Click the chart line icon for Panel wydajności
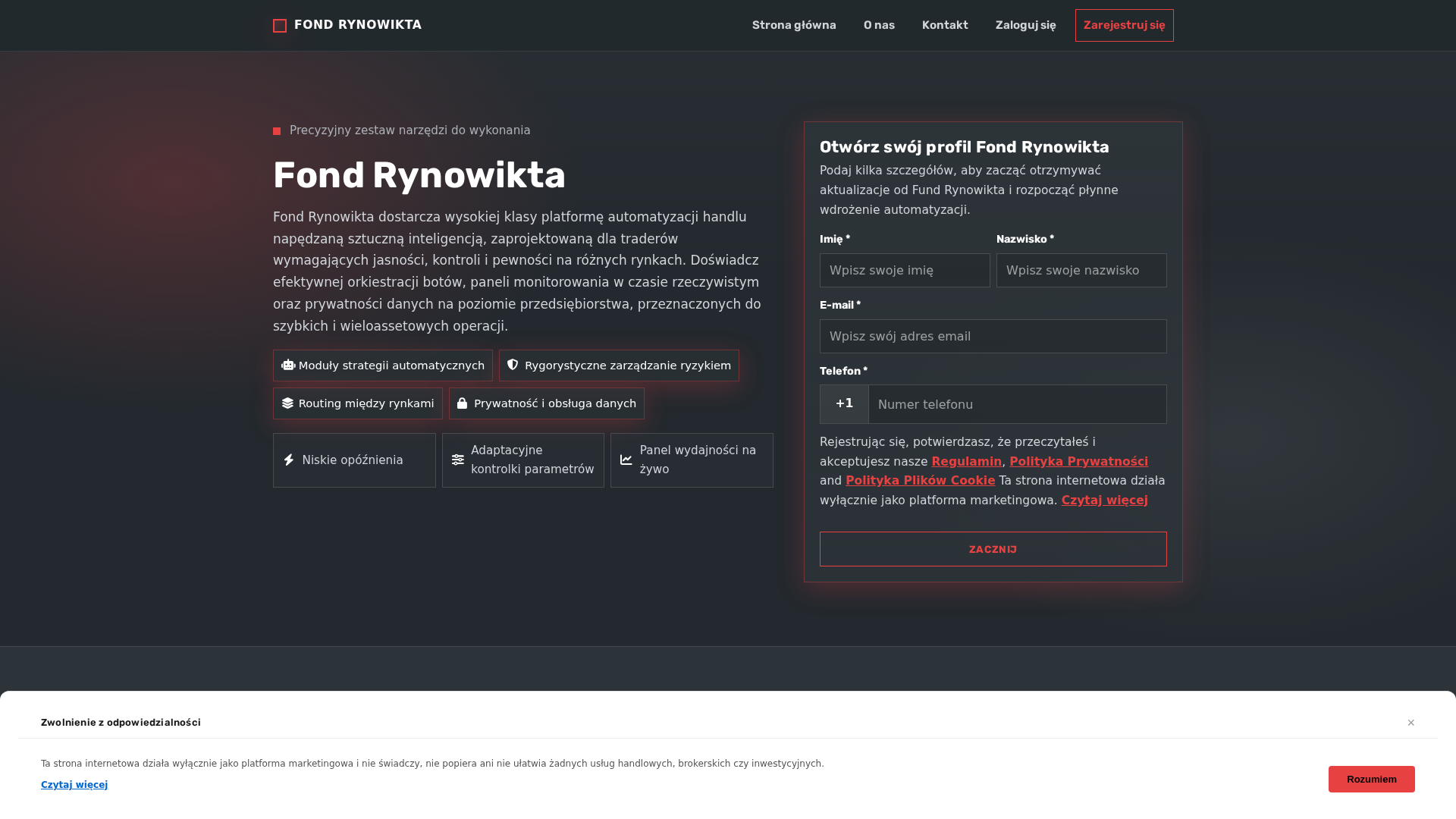 (x=626, y=460)
